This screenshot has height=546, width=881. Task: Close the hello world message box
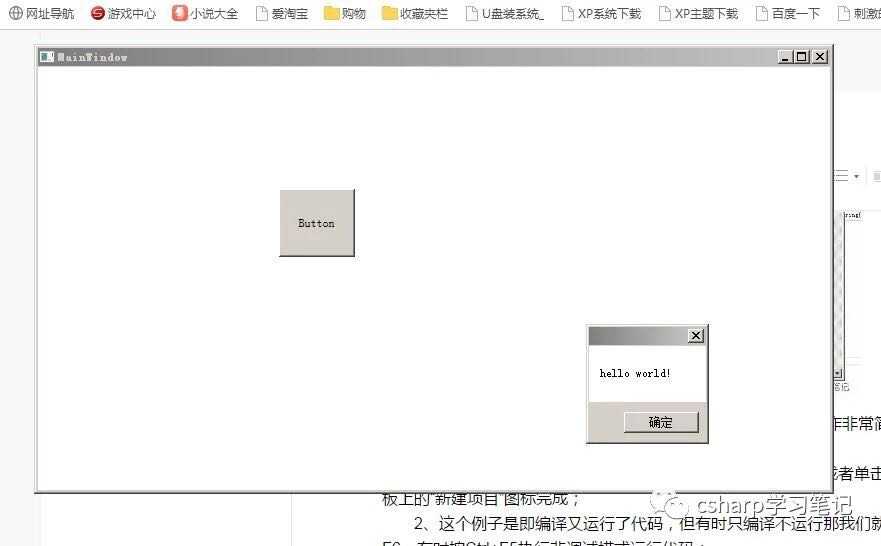(696, 335)
